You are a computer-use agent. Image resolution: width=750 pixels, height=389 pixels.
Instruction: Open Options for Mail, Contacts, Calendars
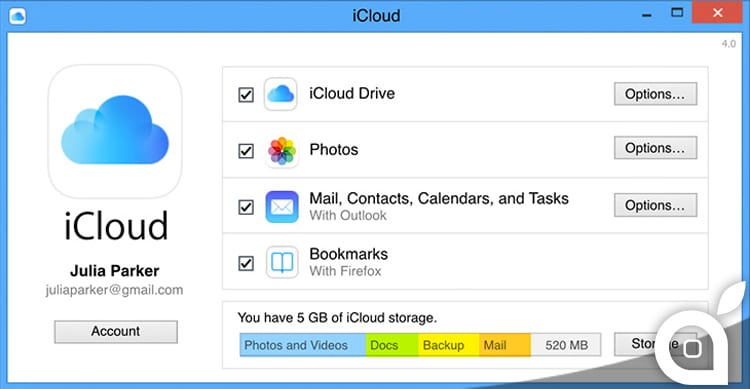pos(655,205)
